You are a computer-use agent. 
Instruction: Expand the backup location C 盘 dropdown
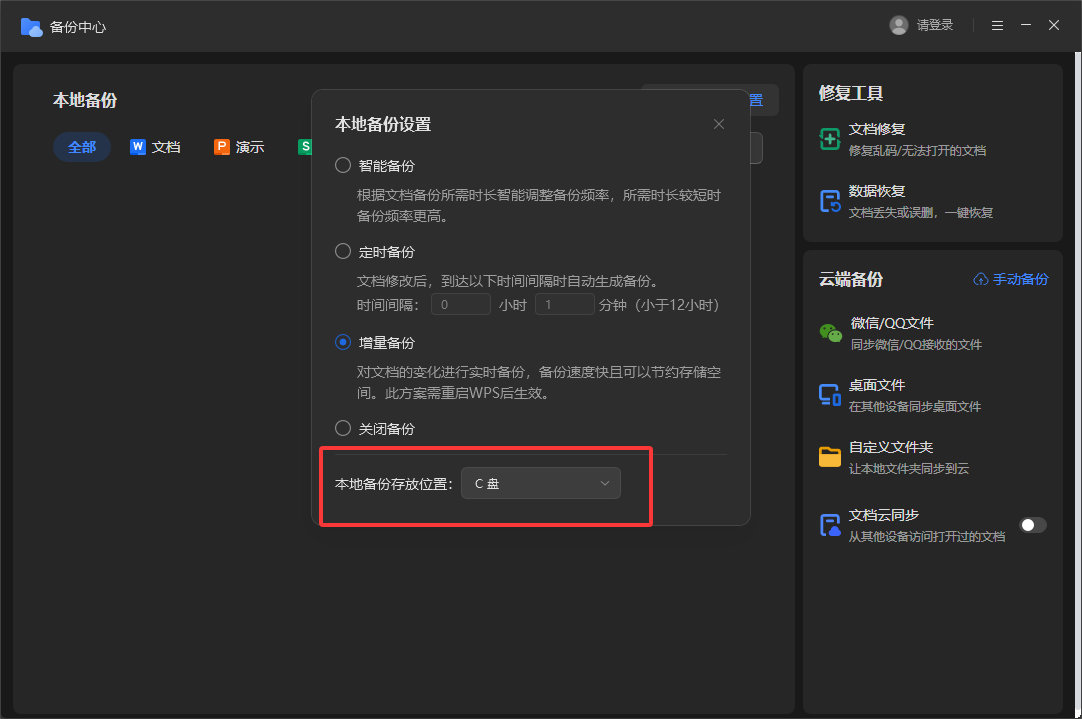tap(540, 484)
